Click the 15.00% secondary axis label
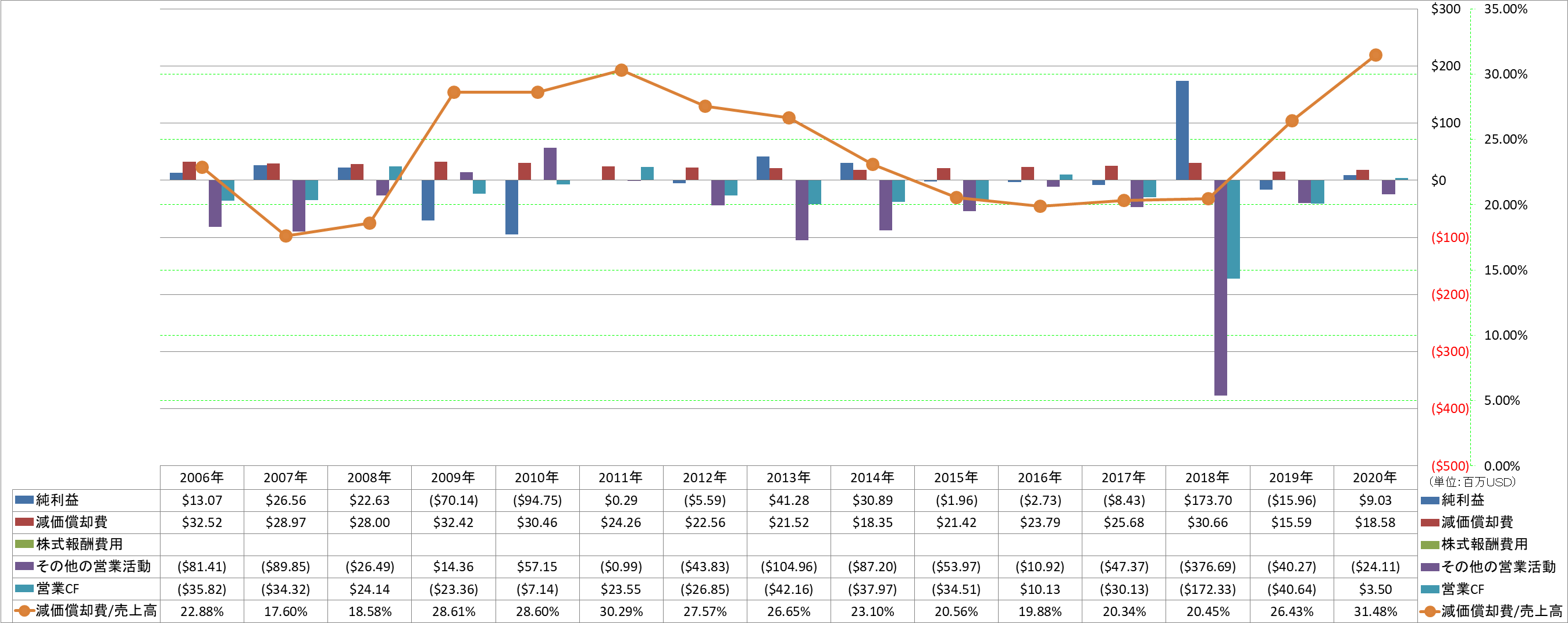 pyautogui.click(x=1505, y=270)
